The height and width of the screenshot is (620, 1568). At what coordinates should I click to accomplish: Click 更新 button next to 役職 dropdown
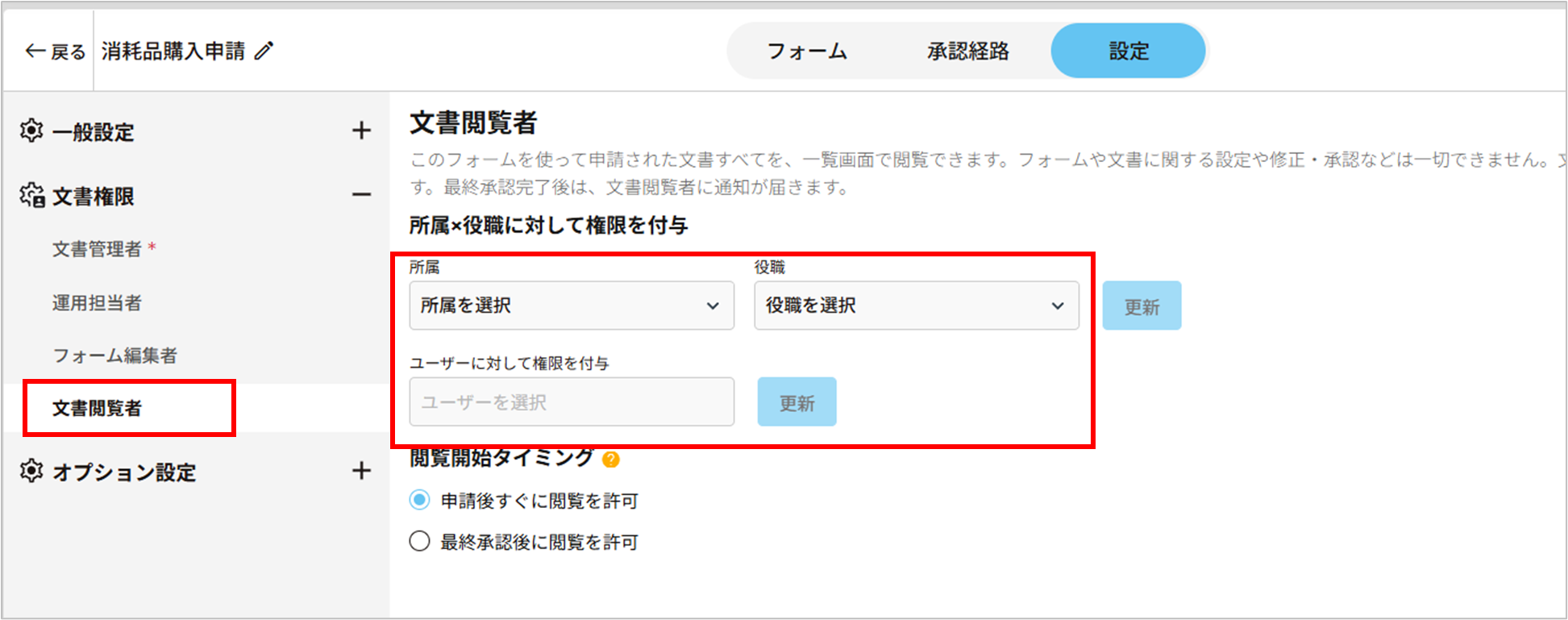[1142, 306]
